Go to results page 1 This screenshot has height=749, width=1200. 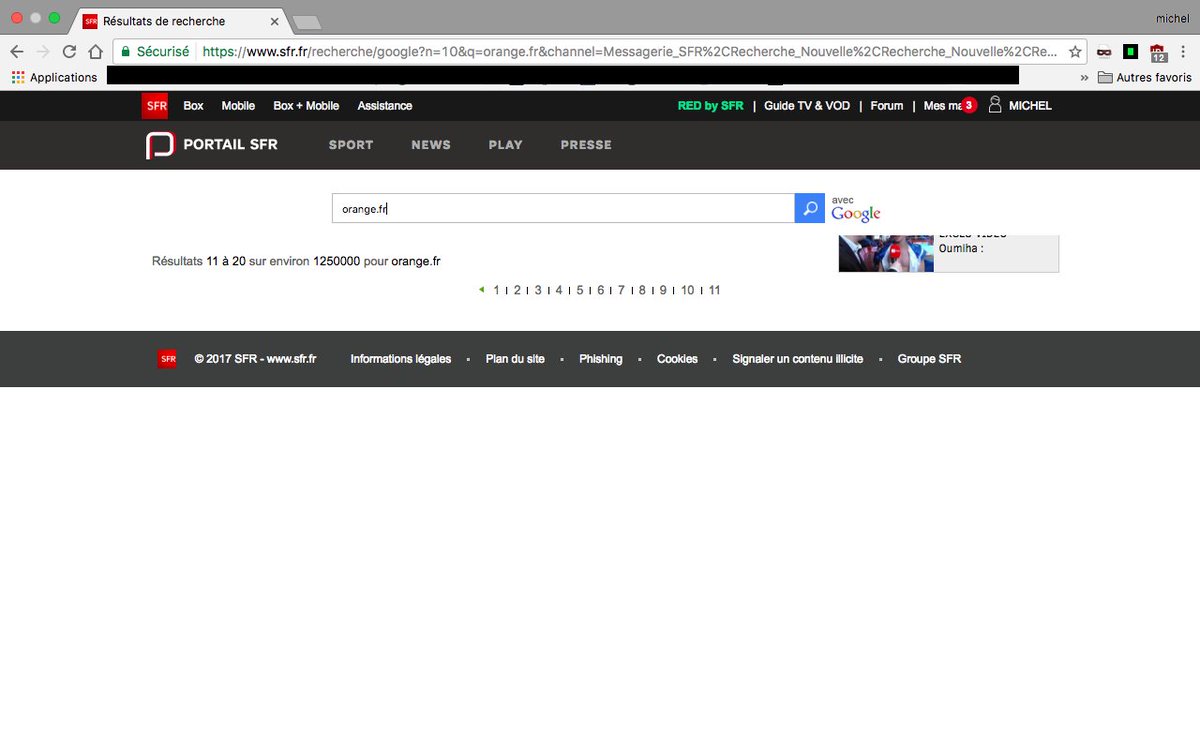pos(496,290)
